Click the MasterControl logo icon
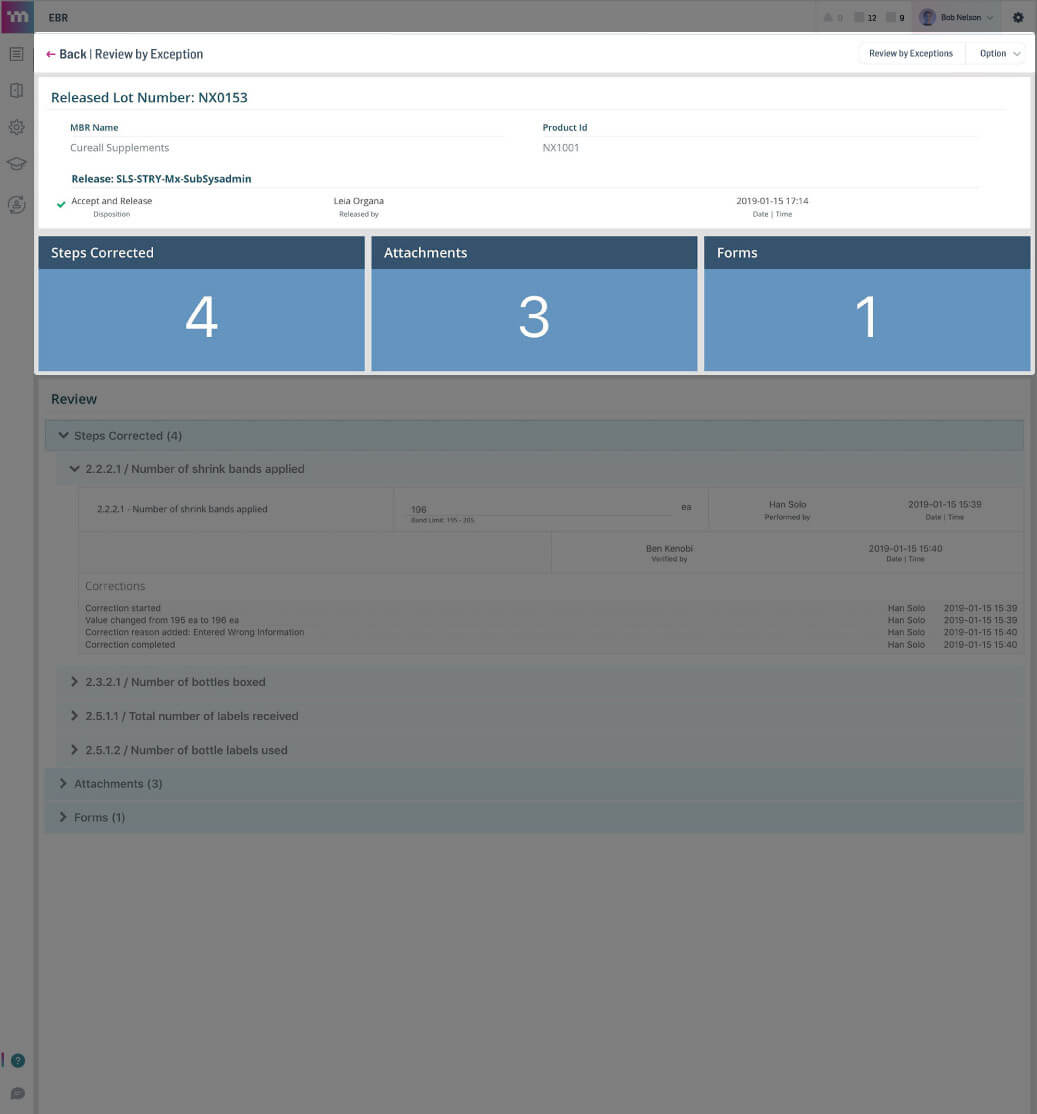1037x1114 pixels. (x=16, y=17)
